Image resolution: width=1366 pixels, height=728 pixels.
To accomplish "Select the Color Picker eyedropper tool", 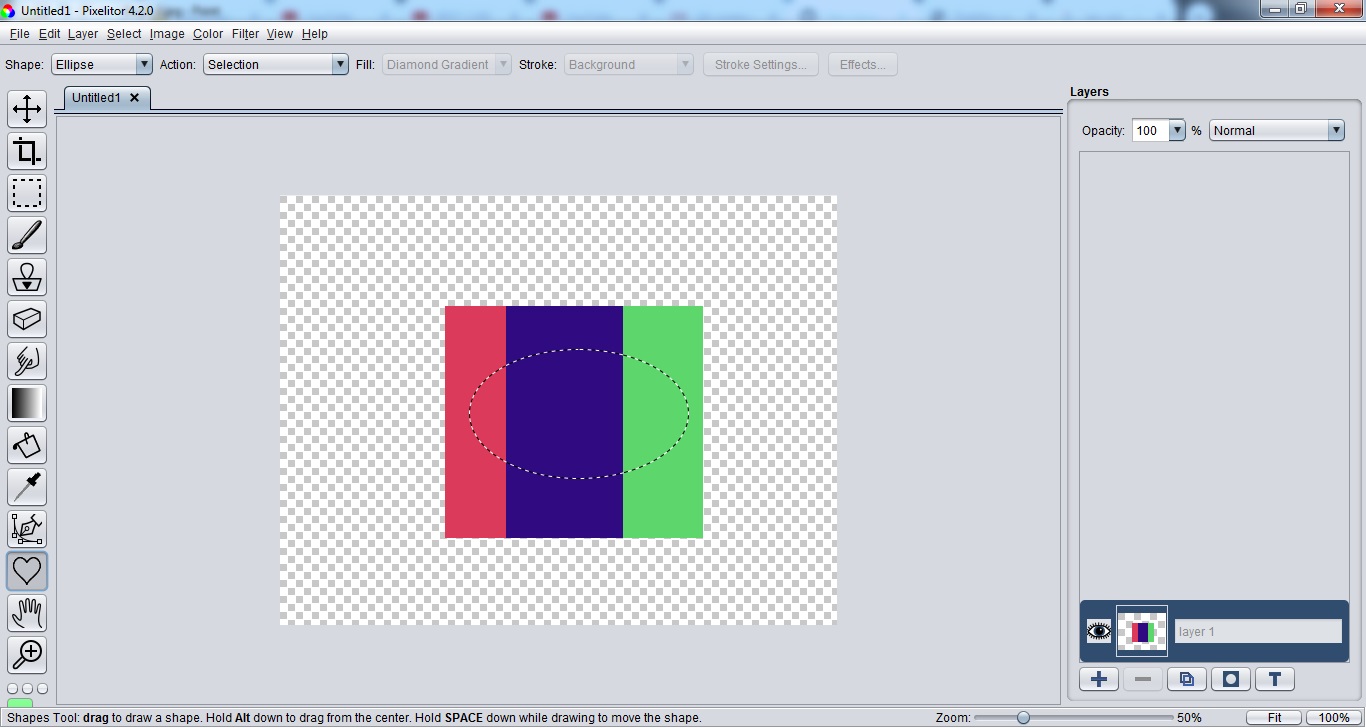I will pyautogui.click(x=27, y=487).
